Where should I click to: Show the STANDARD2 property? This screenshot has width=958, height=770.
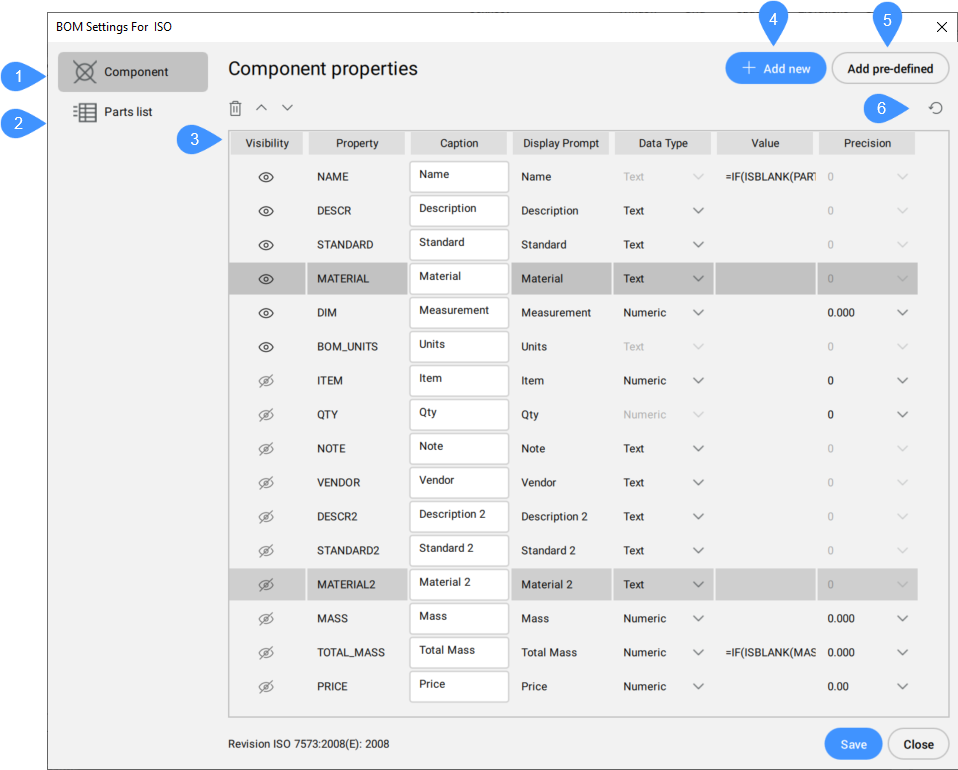tap(266, 551)
